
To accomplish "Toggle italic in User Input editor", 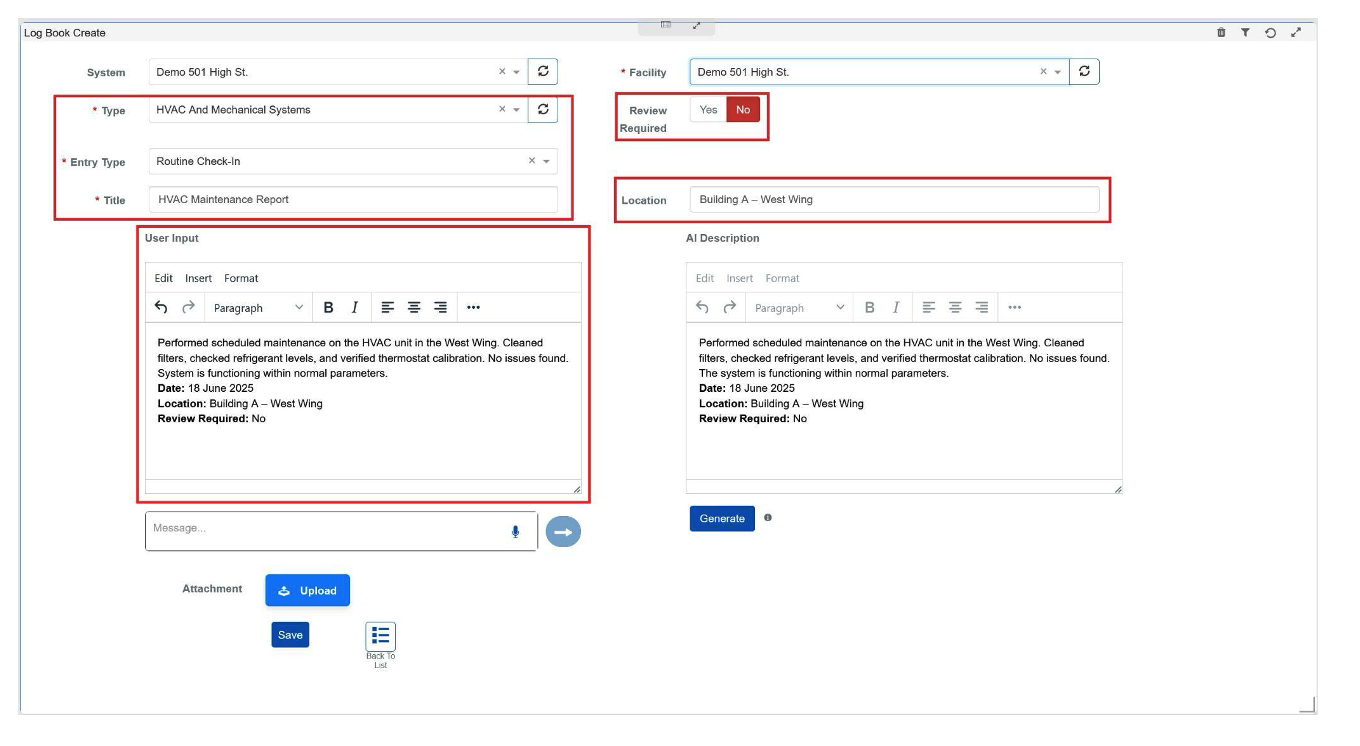I will pos(354,308).
